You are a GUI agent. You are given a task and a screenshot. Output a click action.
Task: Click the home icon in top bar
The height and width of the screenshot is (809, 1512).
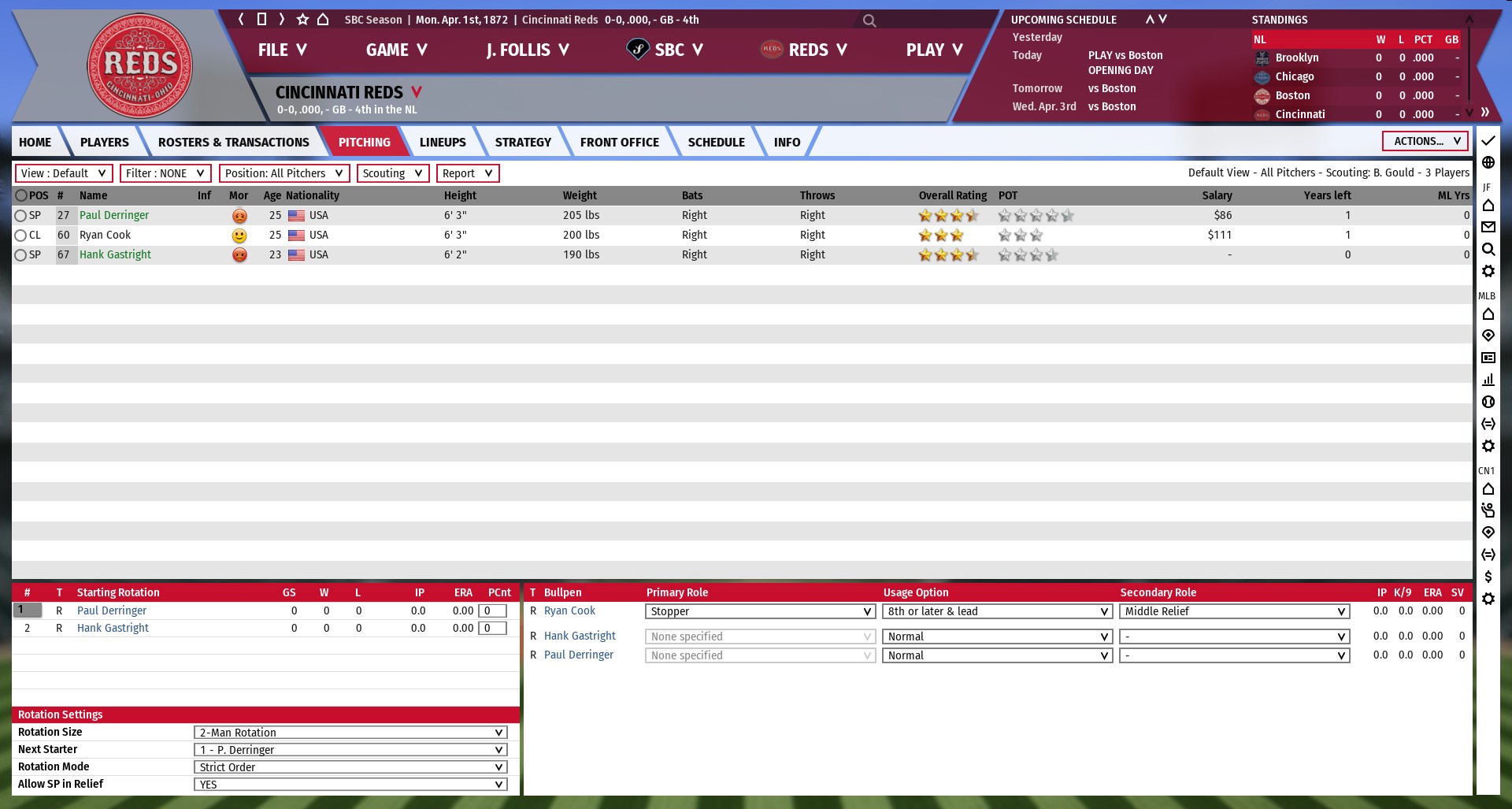pos(323,19)
